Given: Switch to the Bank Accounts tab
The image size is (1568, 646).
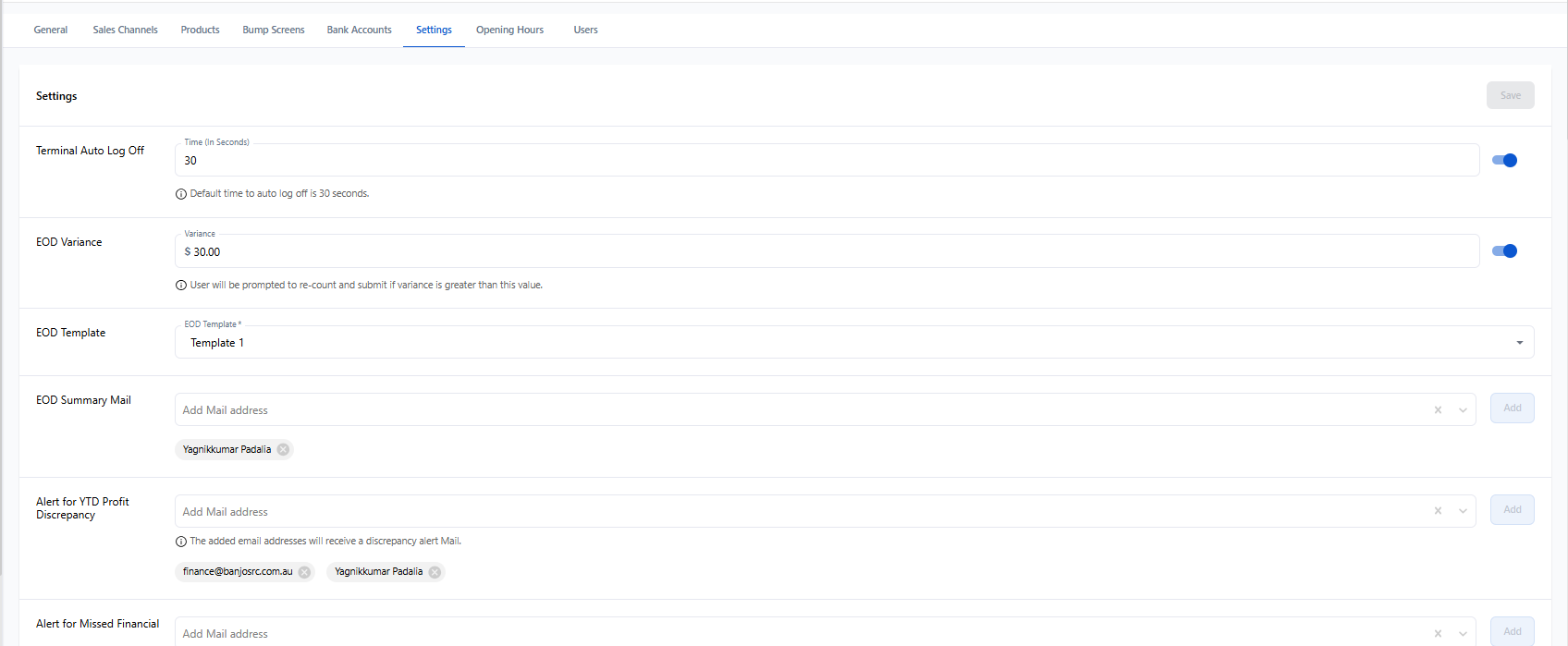Looking at the screenshot, I should point(359,30).
